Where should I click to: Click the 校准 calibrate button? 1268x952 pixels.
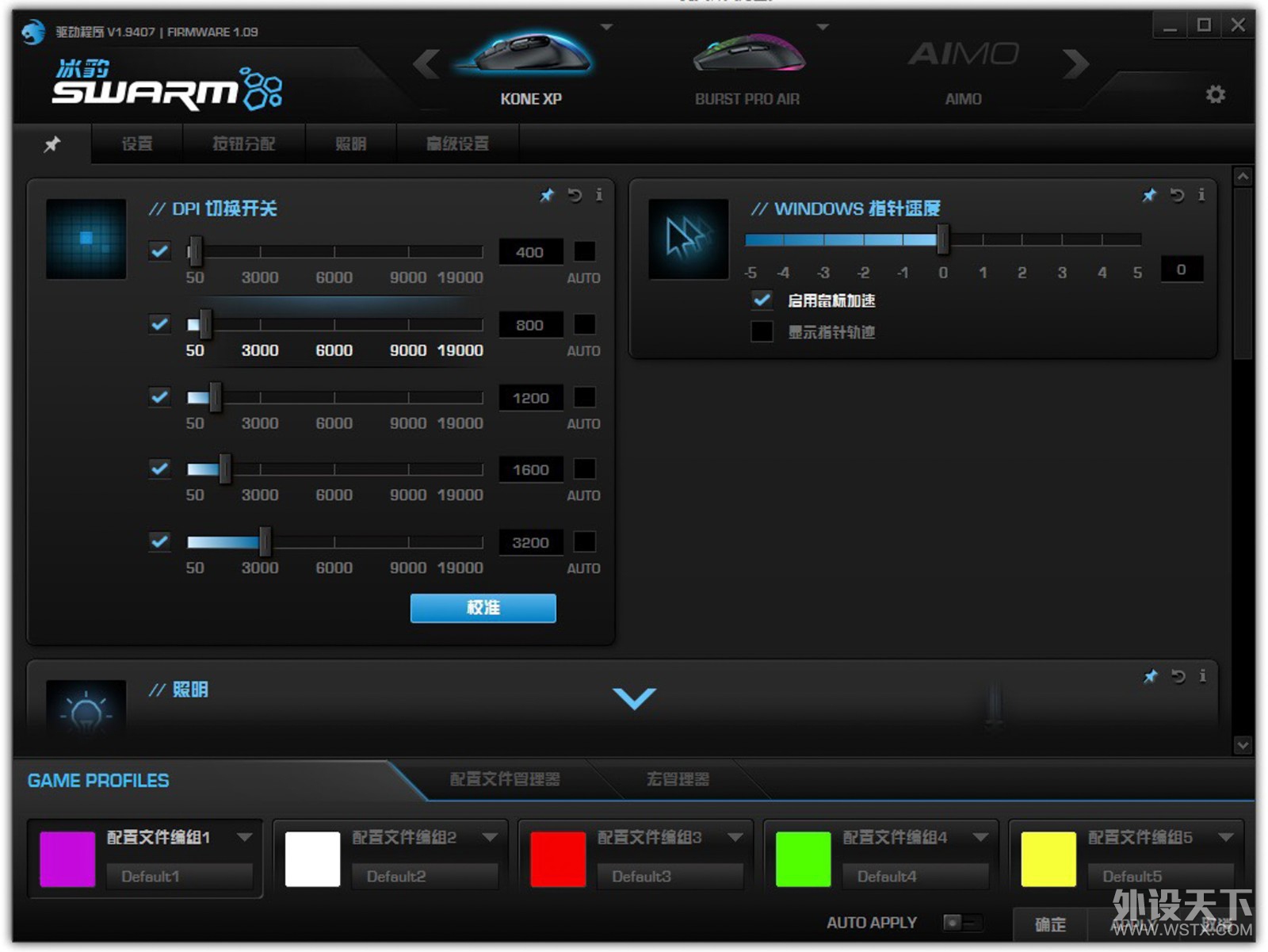[x=483, y=608]
